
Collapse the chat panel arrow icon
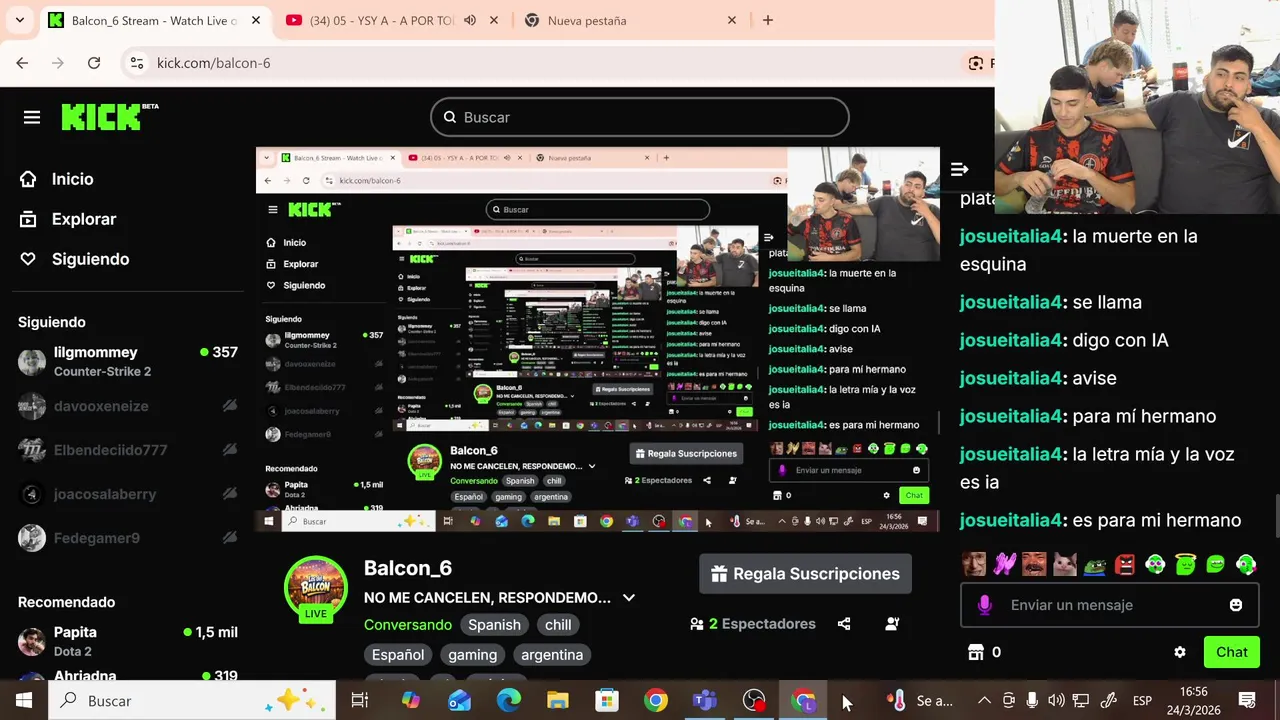(959, 169)
